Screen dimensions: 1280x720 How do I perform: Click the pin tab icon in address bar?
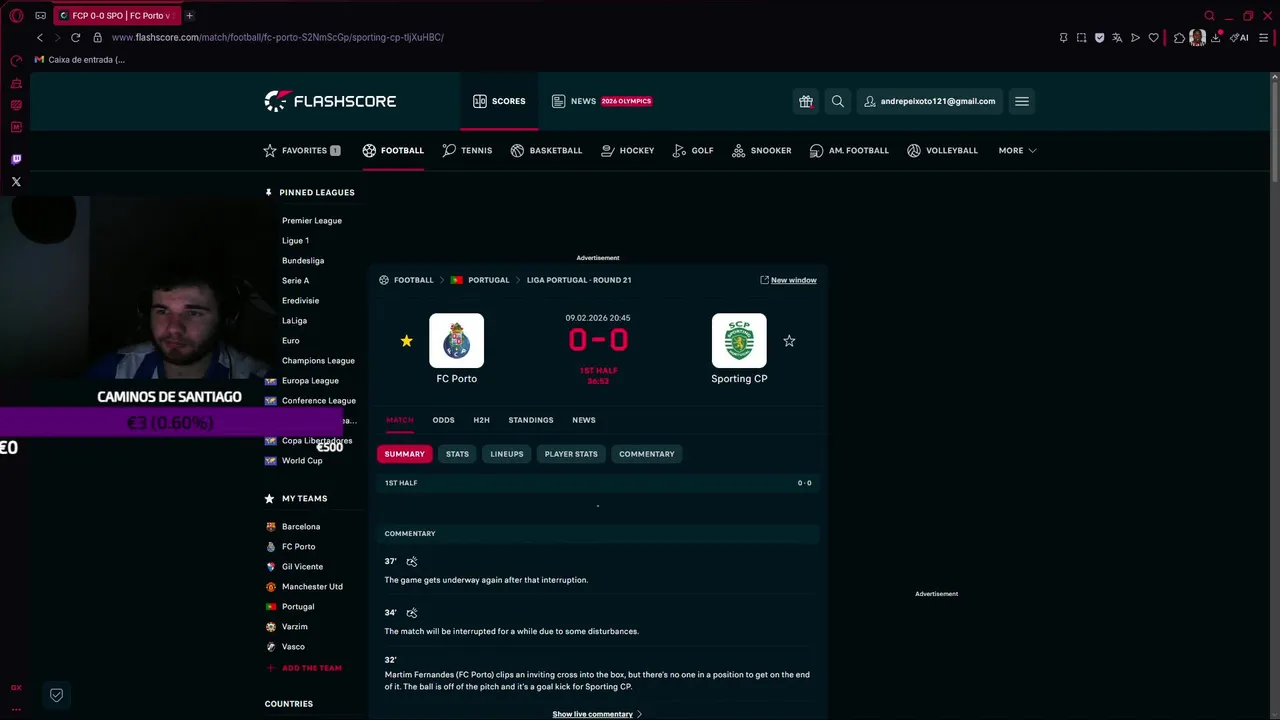(1063, 37)
